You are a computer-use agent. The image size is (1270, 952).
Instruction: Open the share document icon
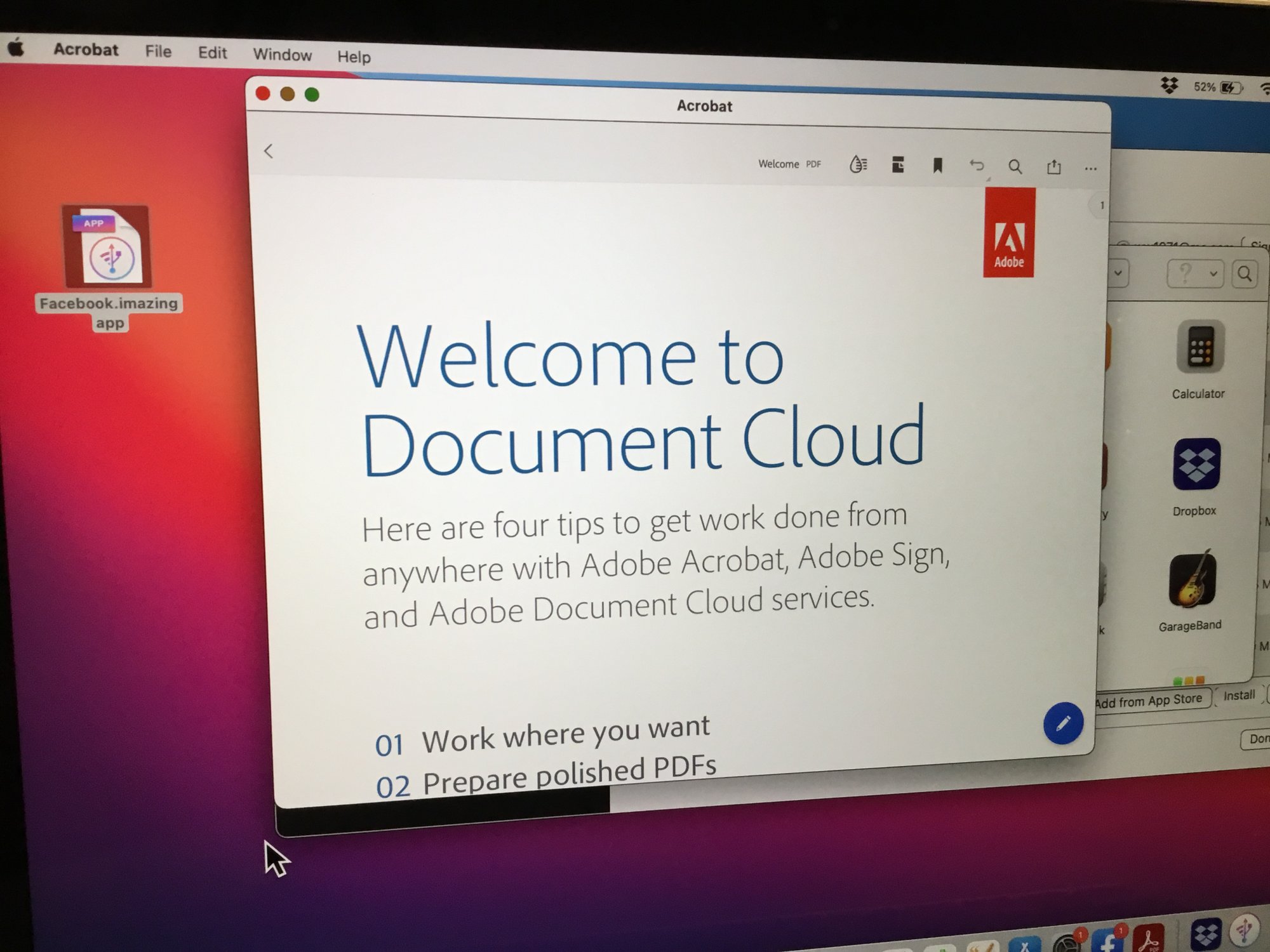tap(1053, 168)
